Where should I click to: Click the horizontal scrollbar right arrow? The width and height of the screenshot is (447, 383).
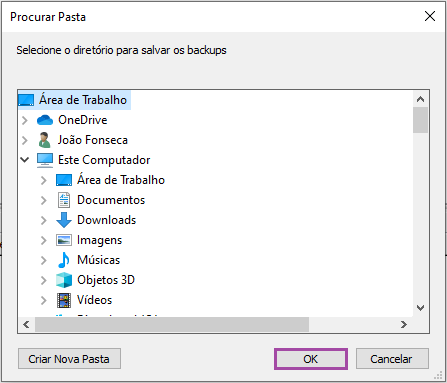pyautogui.click(x=404, y=324)
